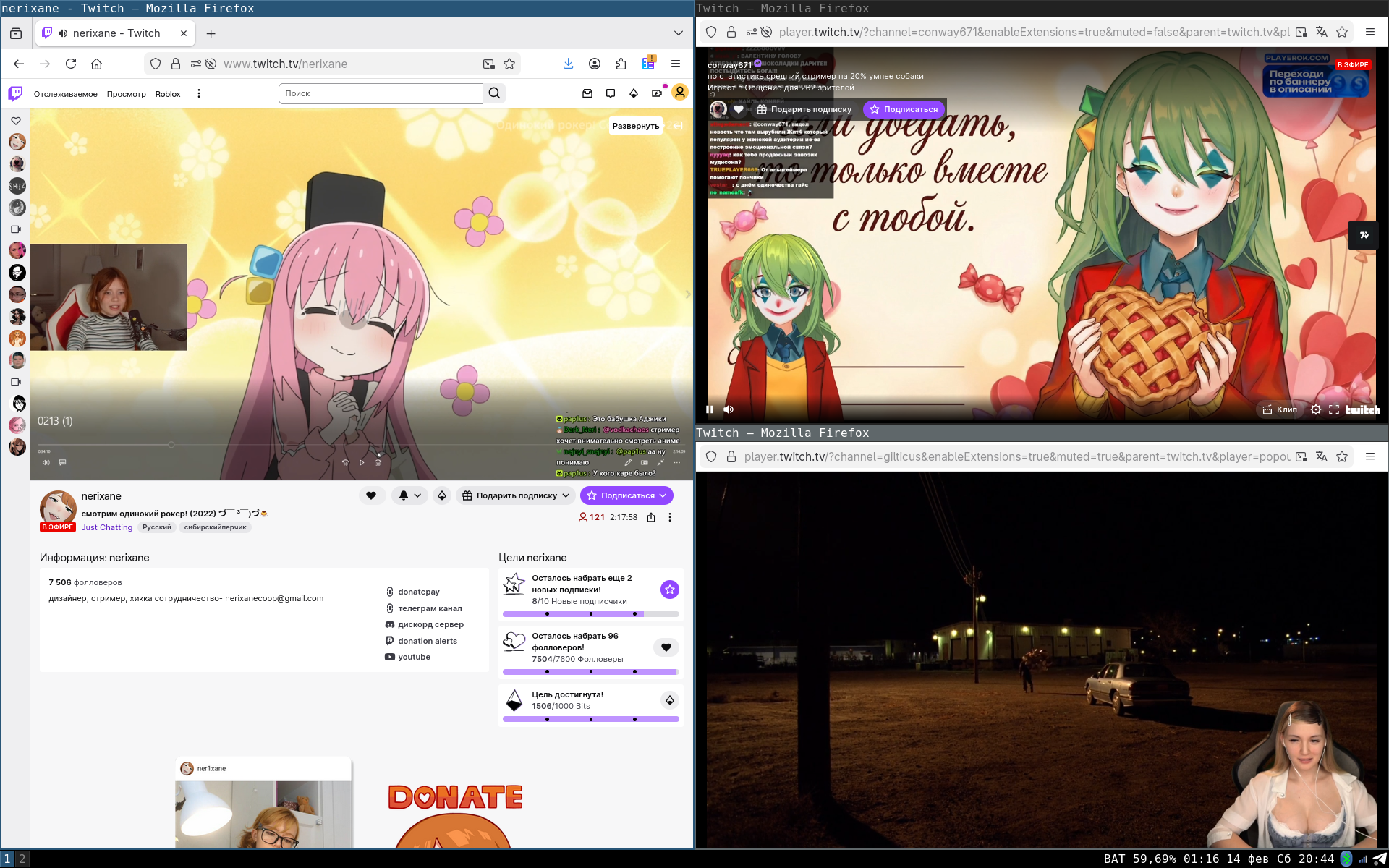Click the Get Bits diamond icon
The image size is (1389, 868).
pyautogui.click(x=633, y=93)
